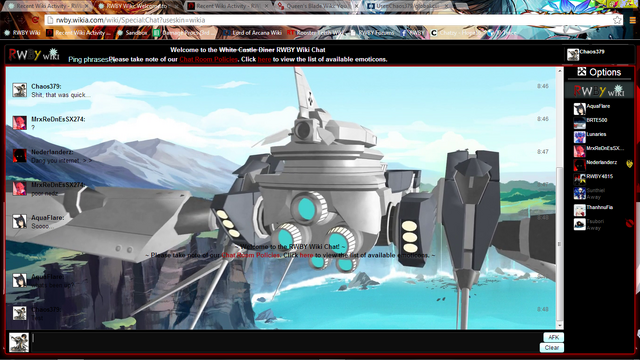Click AquaFlare's avatar in the user list
640x360 pixels.
click(579, 109)
